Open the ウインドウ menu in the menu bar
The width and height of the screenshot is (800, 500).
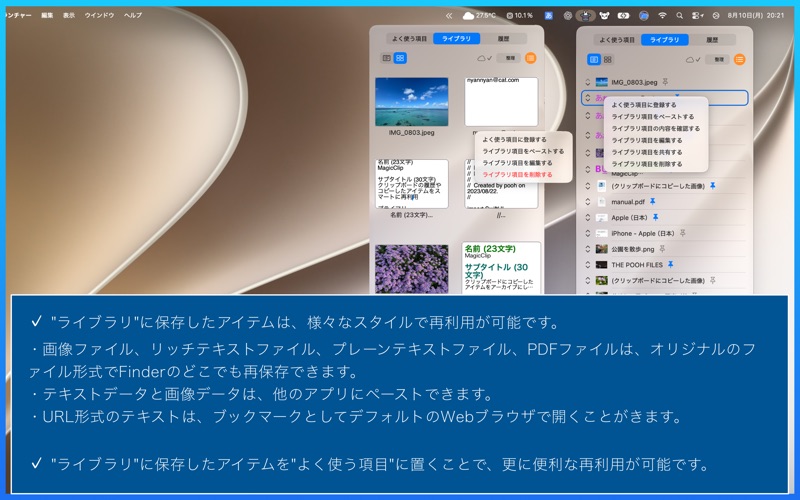click(99, 15)
